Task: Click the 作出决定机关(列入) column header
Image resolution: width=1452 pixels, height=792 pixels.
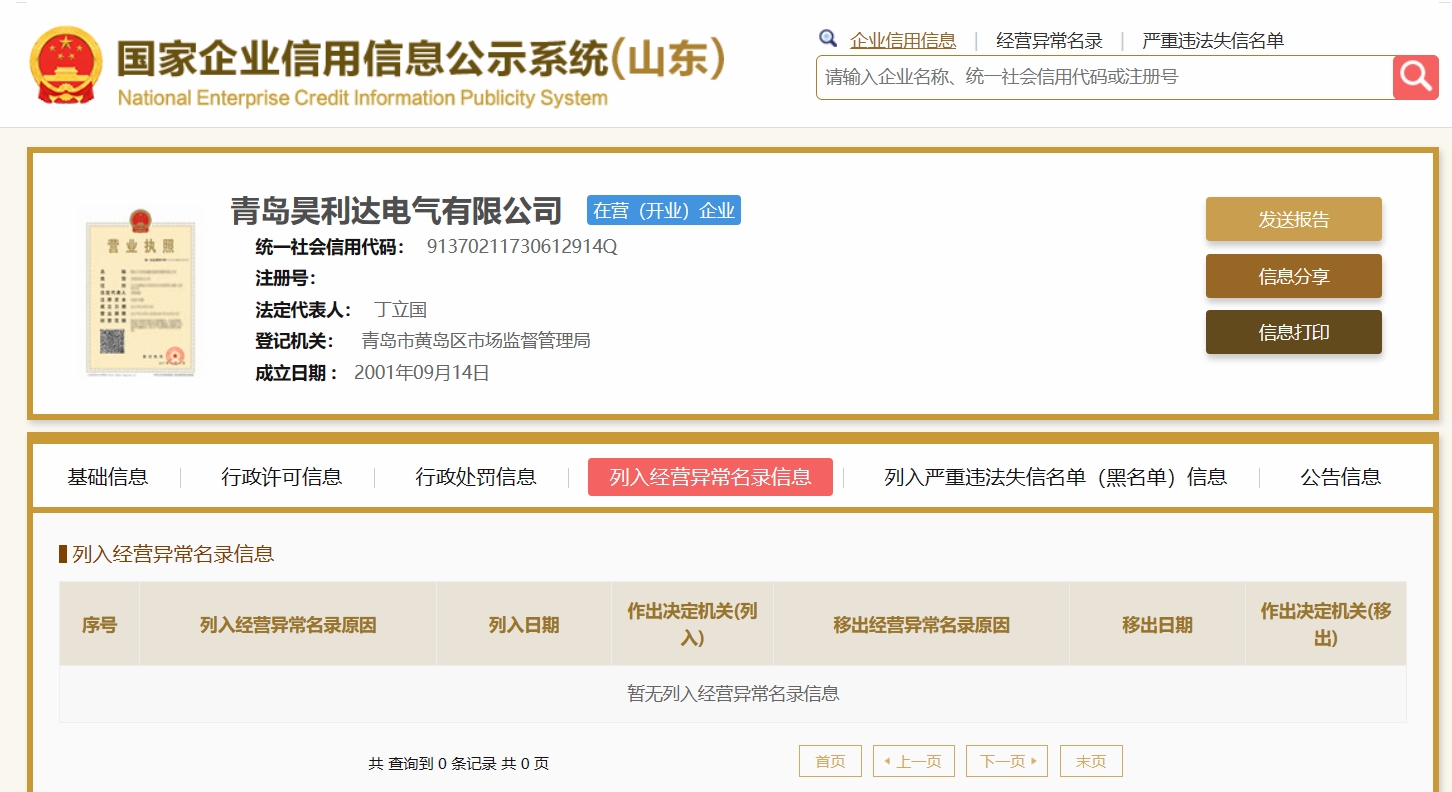Action: pyautogui.click(x=692, y=625)
